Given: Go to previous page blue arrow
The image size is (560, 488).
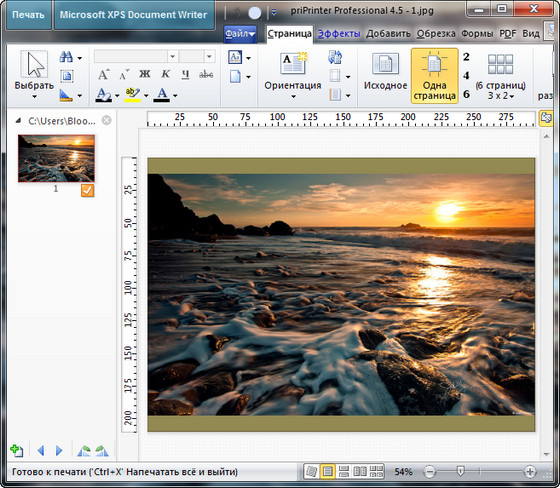Looking at the screenshot, I should (x=41, y=451).
